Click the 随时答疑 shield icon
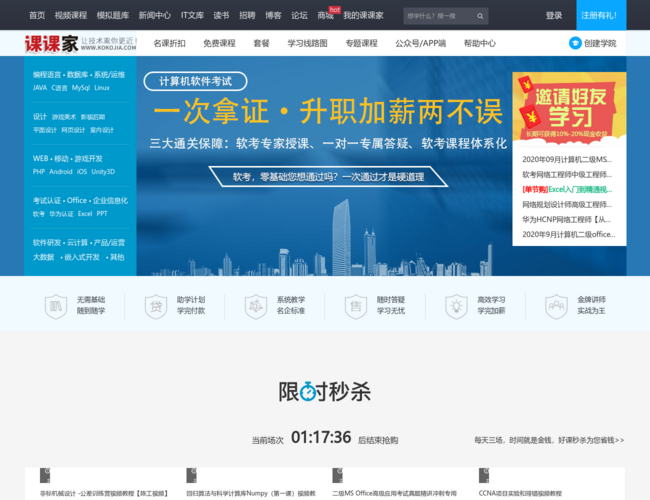The image size is (650, 500). click(x=356, y=306)
